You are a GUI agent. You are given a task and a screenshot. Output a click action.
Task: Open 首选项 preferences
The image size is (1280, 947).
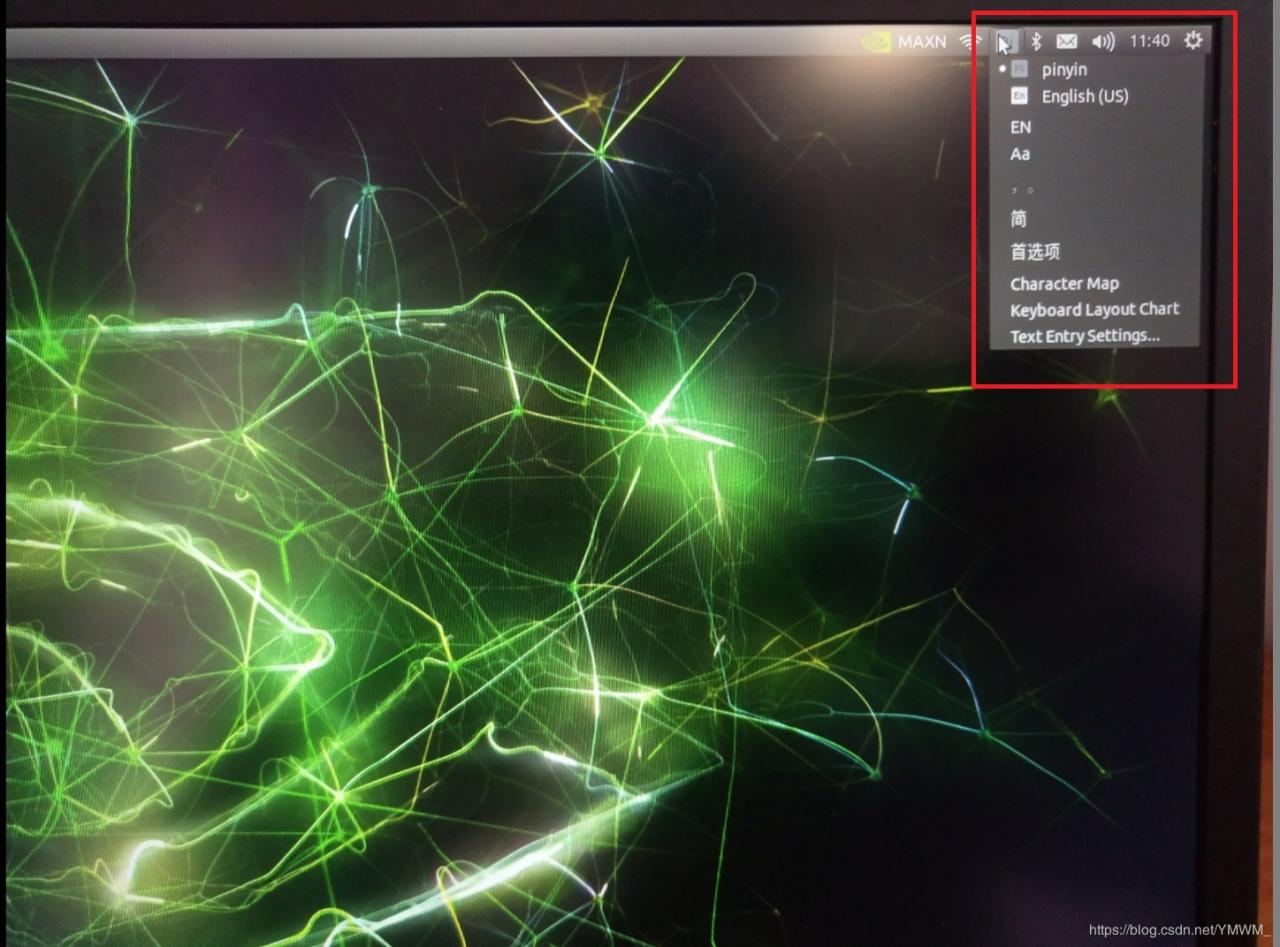tap(1095, 252)
